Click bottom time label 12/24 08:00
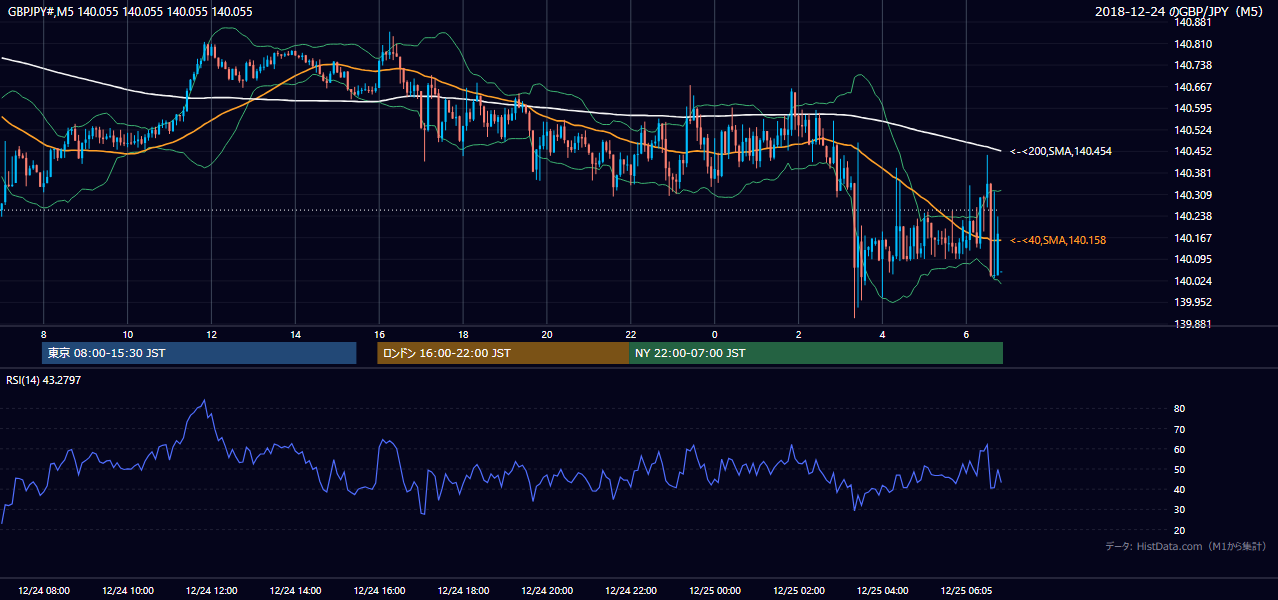Image resolution: width=1278 pixels, height=600 pixels. pyautogui.click(x=43, y=591)
